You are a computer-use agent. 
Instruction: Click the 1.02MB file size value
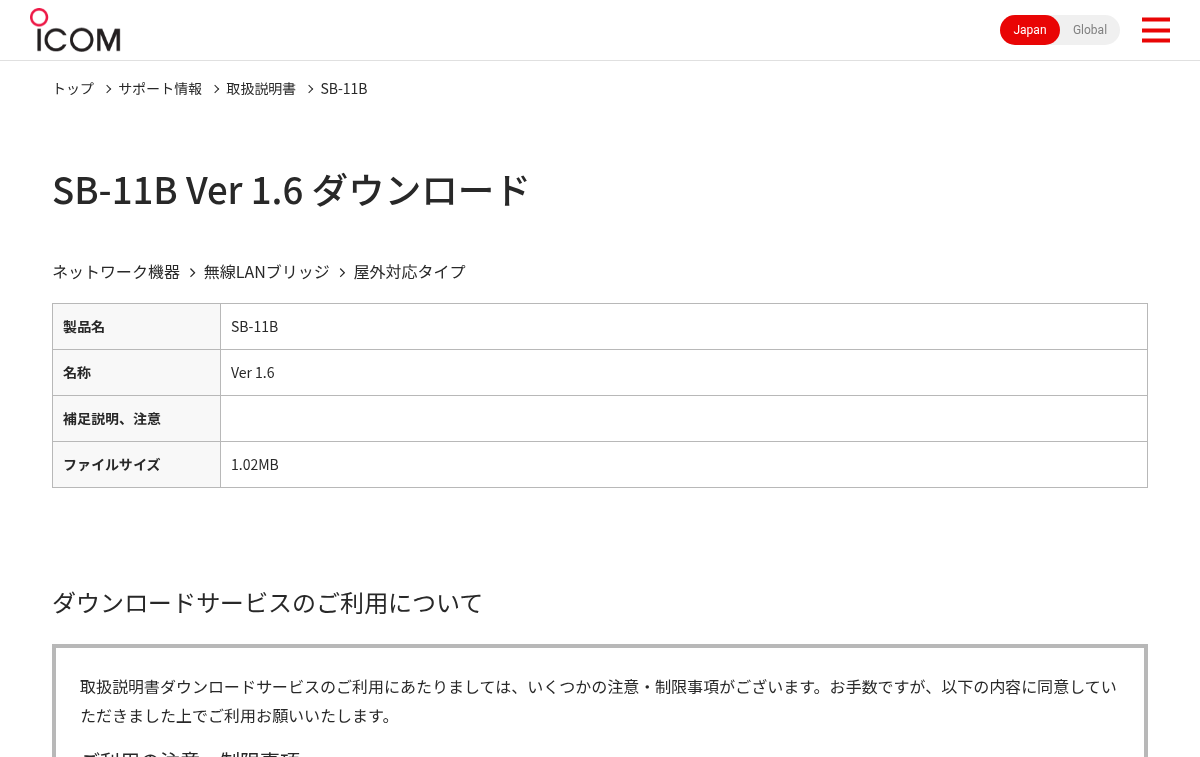coord(255,465)
